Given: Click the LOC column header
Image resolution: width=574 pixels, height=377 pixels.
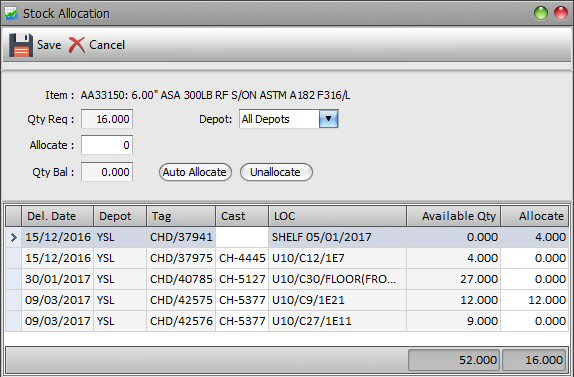Looking at the screenshot, I should [337, 216].
